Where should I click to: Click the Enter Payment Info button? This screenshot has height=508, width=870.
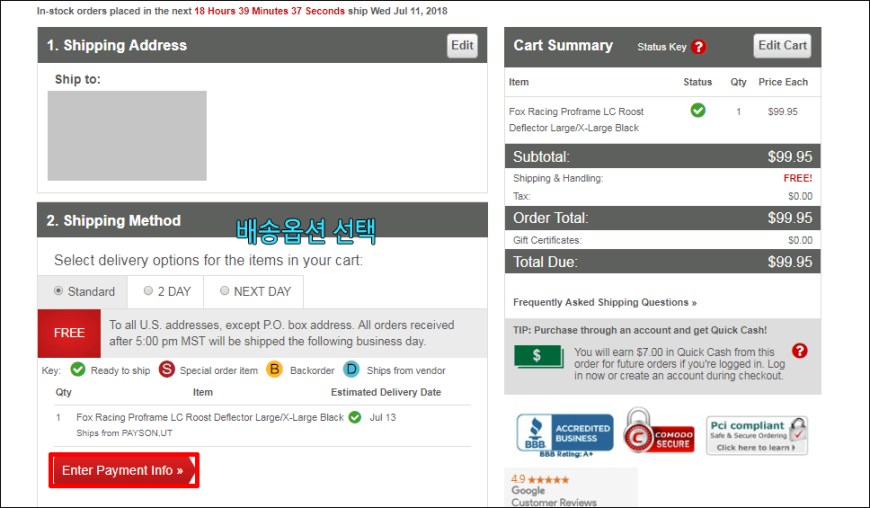(x=124, y=470)
